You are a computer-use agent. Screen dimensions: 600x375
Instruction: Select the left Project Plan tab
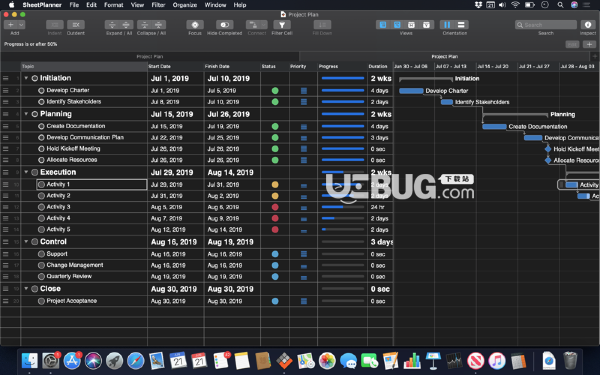pyautogui.click(x=150, y=57)
